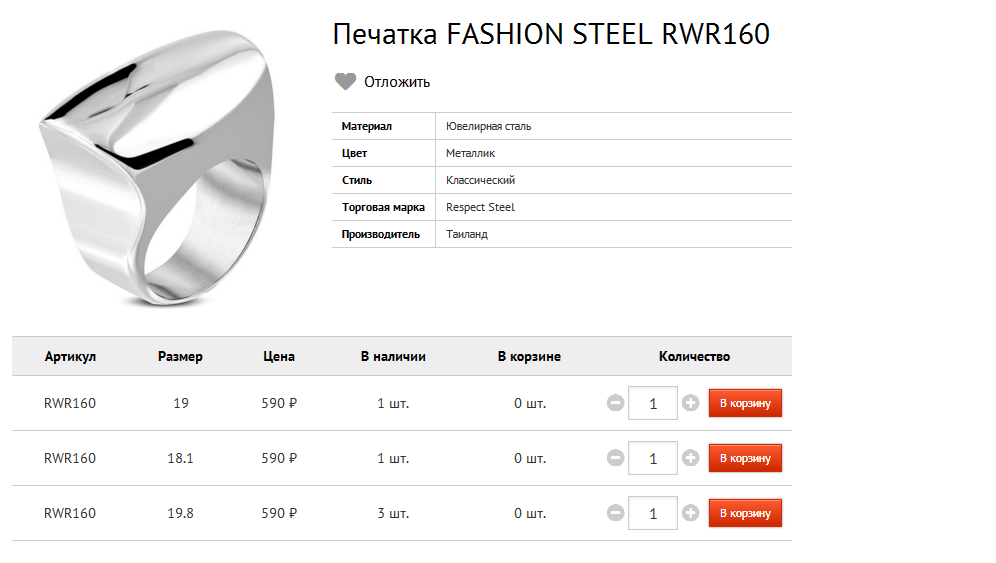Click Respect Steel brand value
The height and width of the screenshot is (563, 996).
[480, 207]
